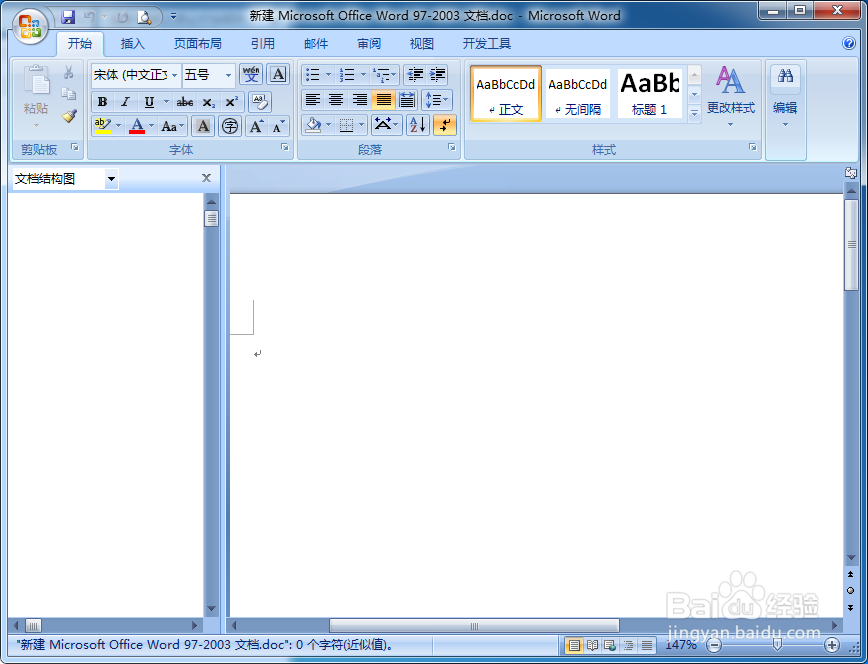Cut selection with the scissors icon
The width and height of the screenshot is (868, 664).
69,72
